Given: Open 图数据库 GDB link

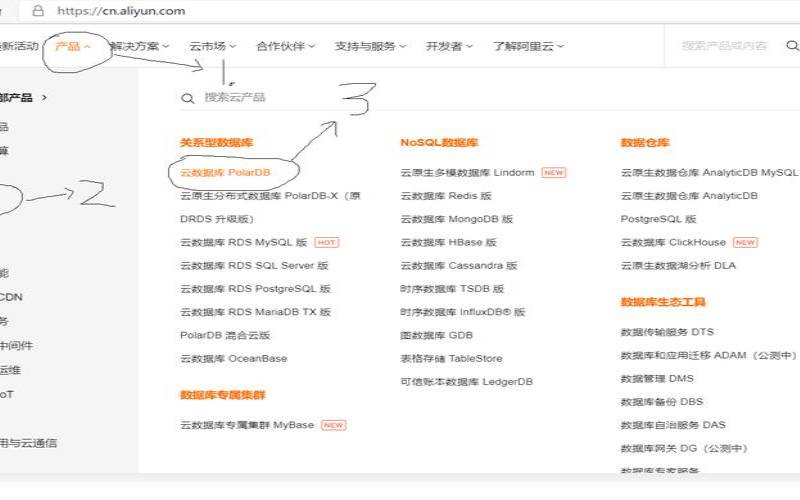Looking at the screenshot, I should (436, 335).
